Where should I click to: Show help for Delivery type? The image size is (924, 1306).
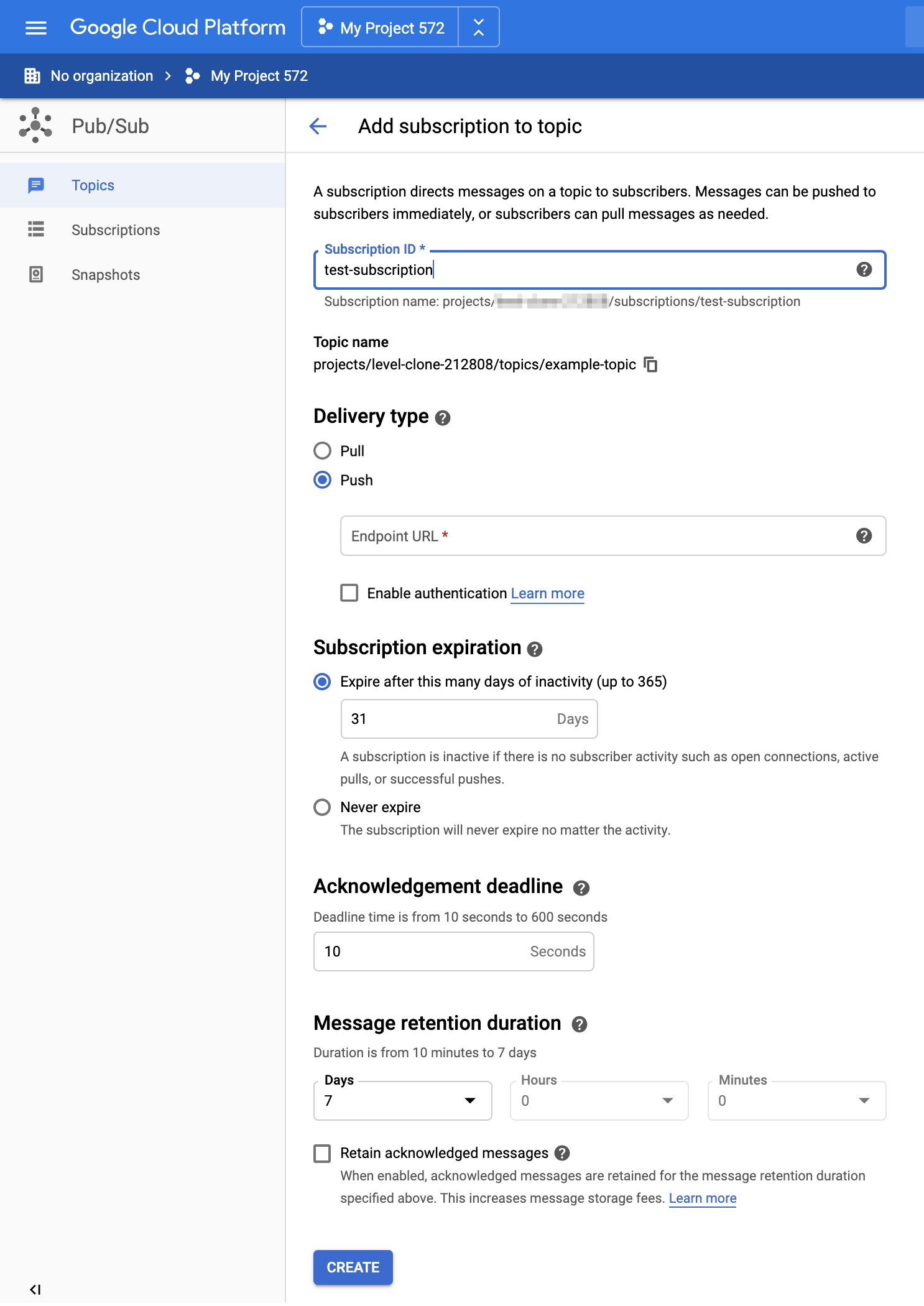(x=443, y=418)
